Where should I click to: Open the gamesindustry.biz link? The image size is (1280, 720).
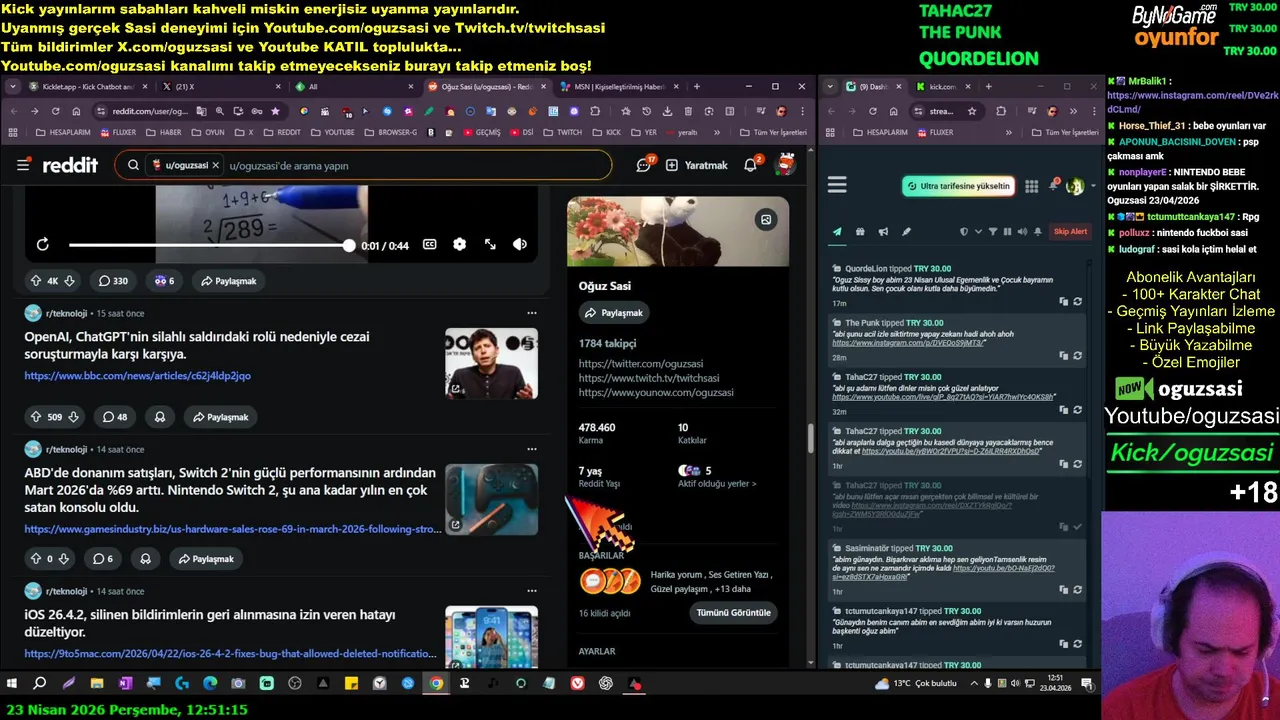[232, 529]
